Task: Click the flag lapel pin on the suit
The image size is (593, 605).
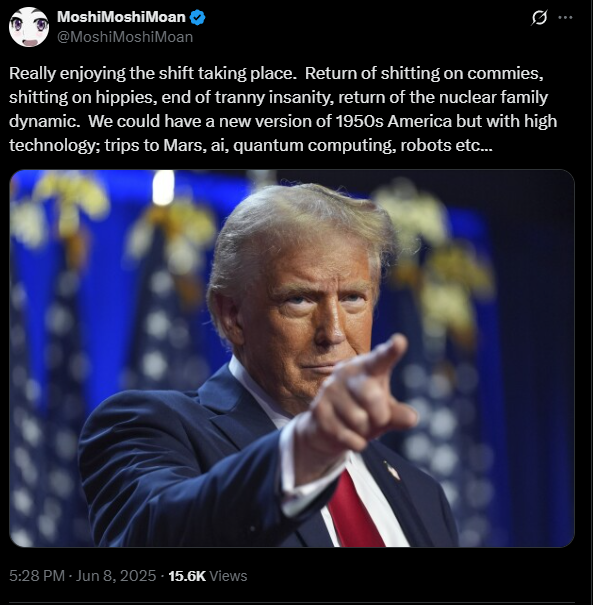Action: pyautogui.click(x=392, y=471)
